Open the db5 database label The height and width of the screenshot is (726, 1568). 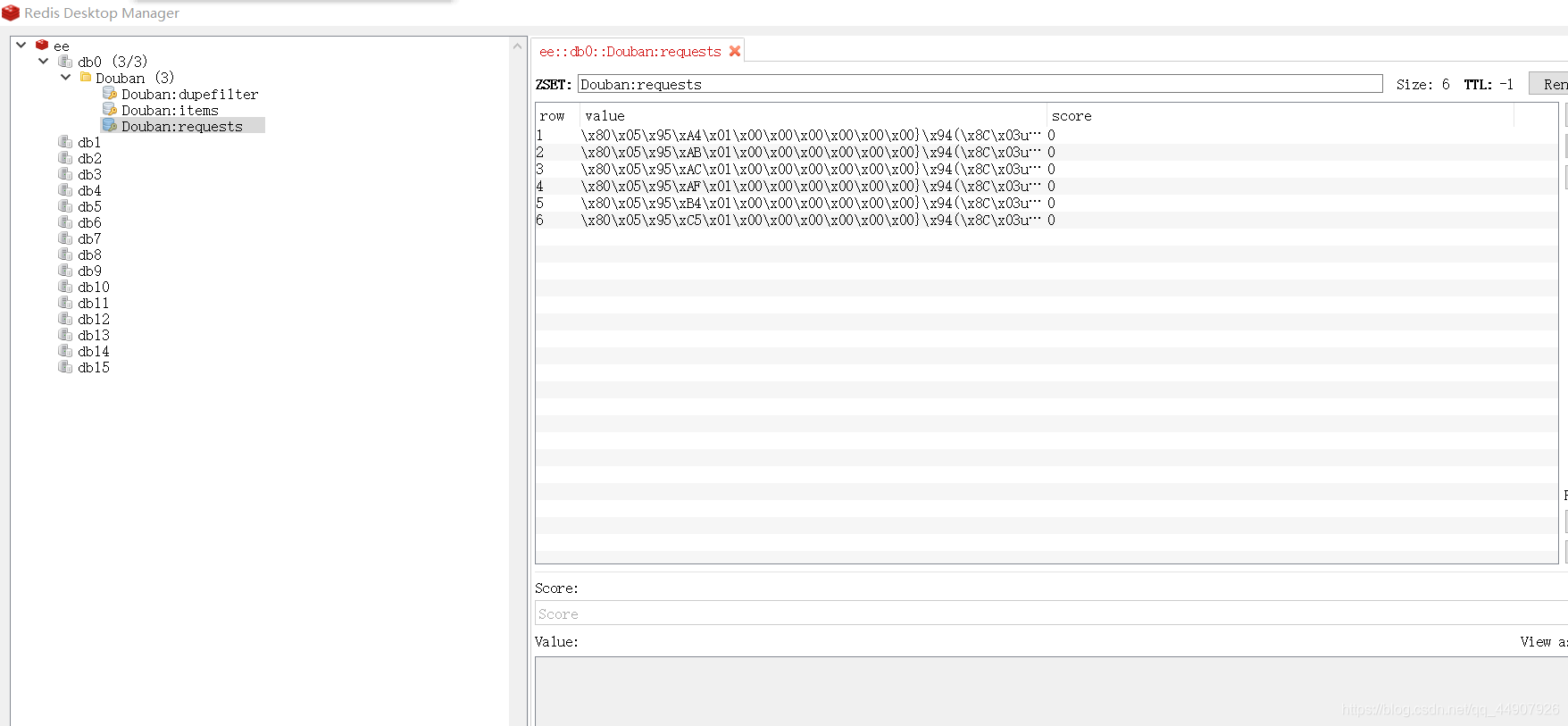(x=89, y=206)
